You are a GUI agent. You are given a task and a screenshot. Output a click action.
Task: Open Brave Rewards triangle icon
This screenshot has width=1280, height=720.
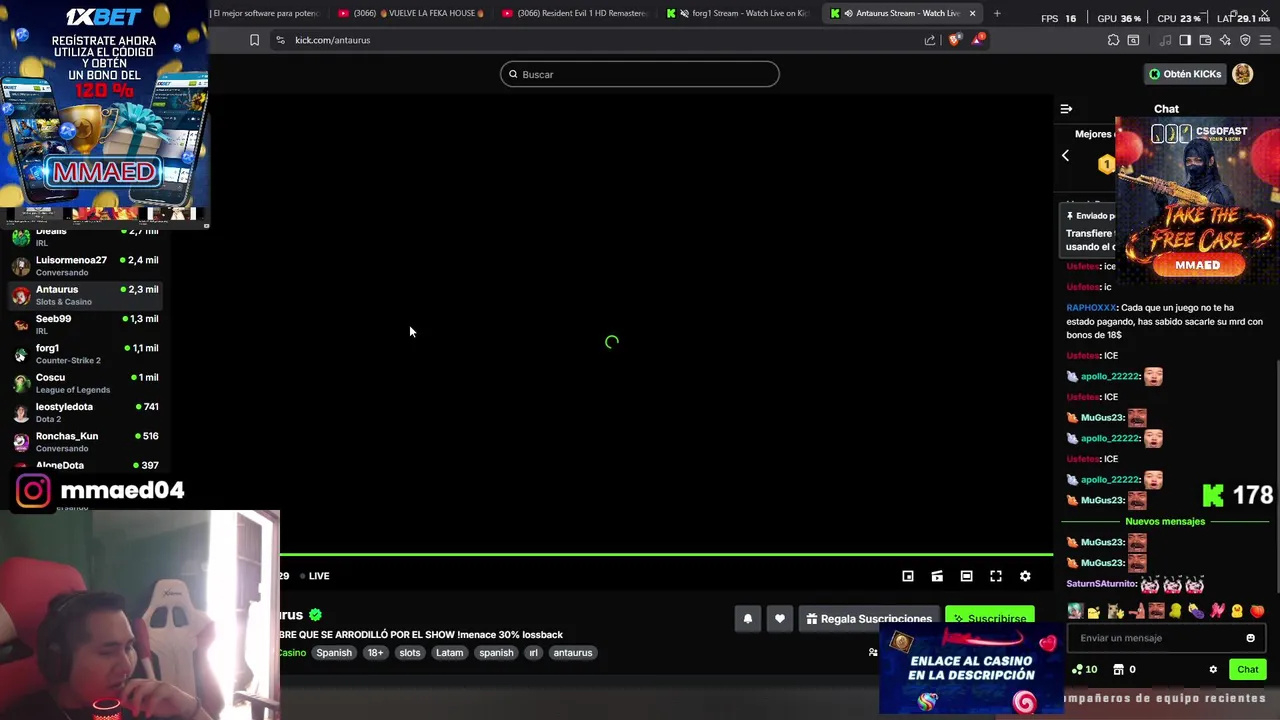(978, 40)
